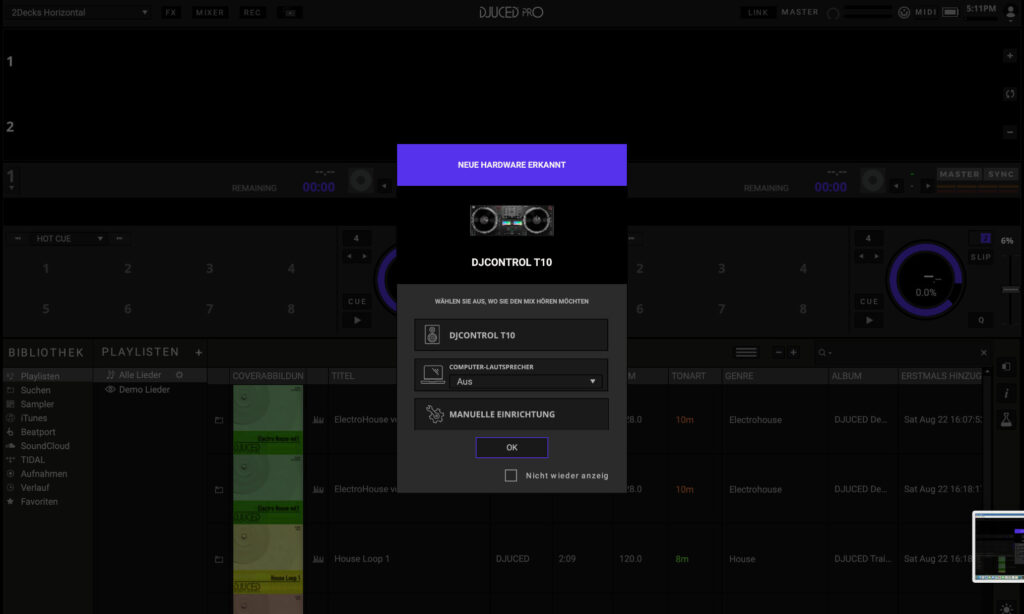The width and height of the screenshot is (1024, 614).
Task: Open Aufnahmen in the library sidebar
Action: [x=44, y=474]
